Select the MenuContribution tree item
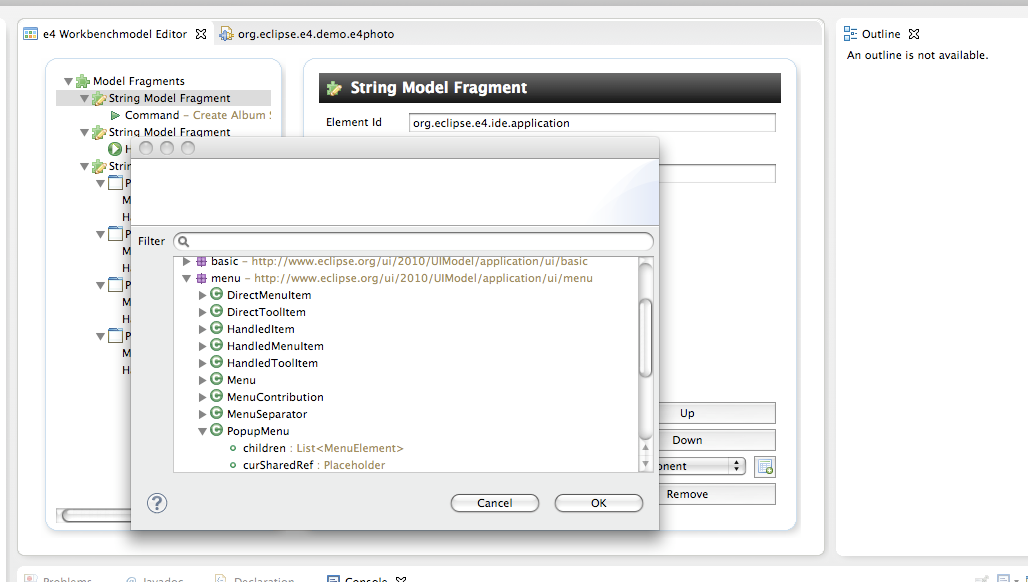This screenshot has height=582, width=1028. point(275,397)
